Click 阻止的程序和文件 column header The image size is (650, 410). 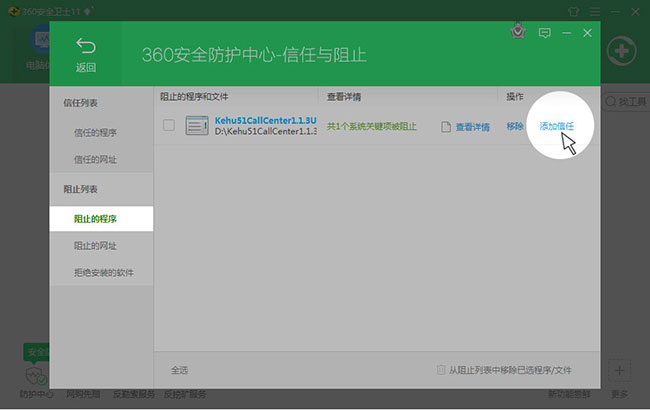point(194,97)
